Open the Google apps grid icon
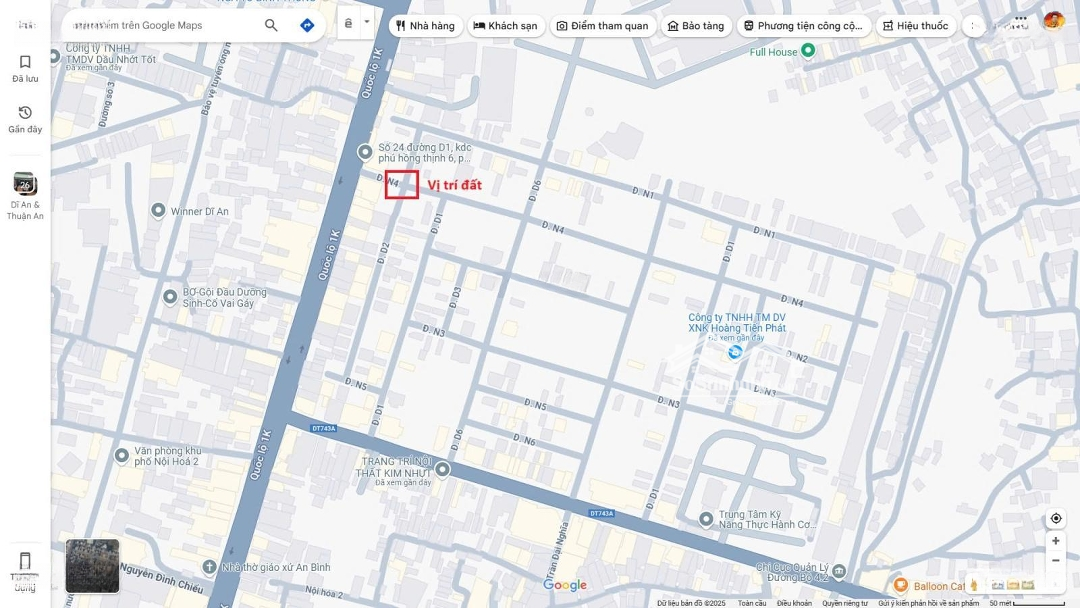The image size is (1080, 608). tap(1021, 21)
